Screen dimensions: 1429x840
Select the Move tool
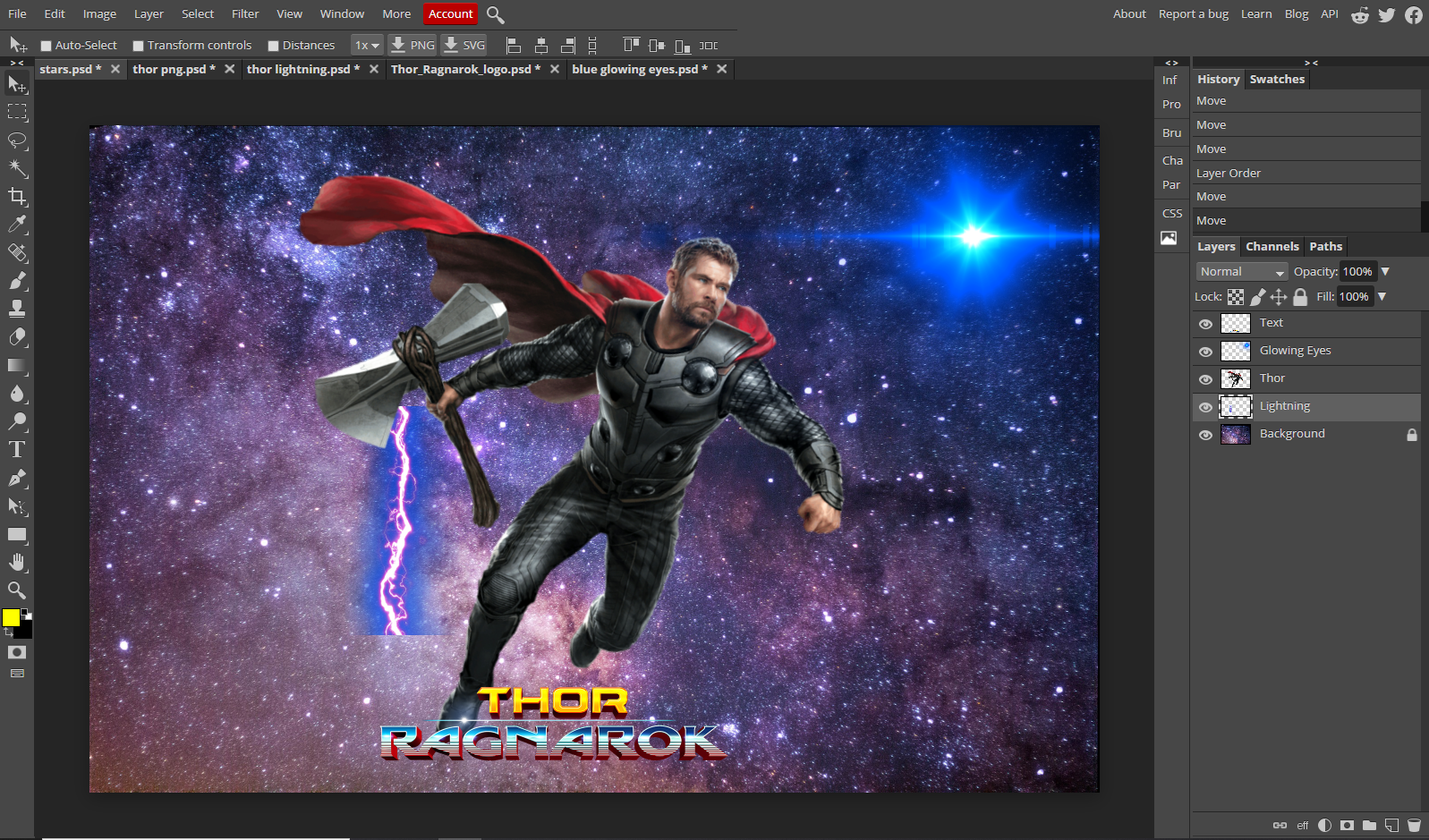17,84
